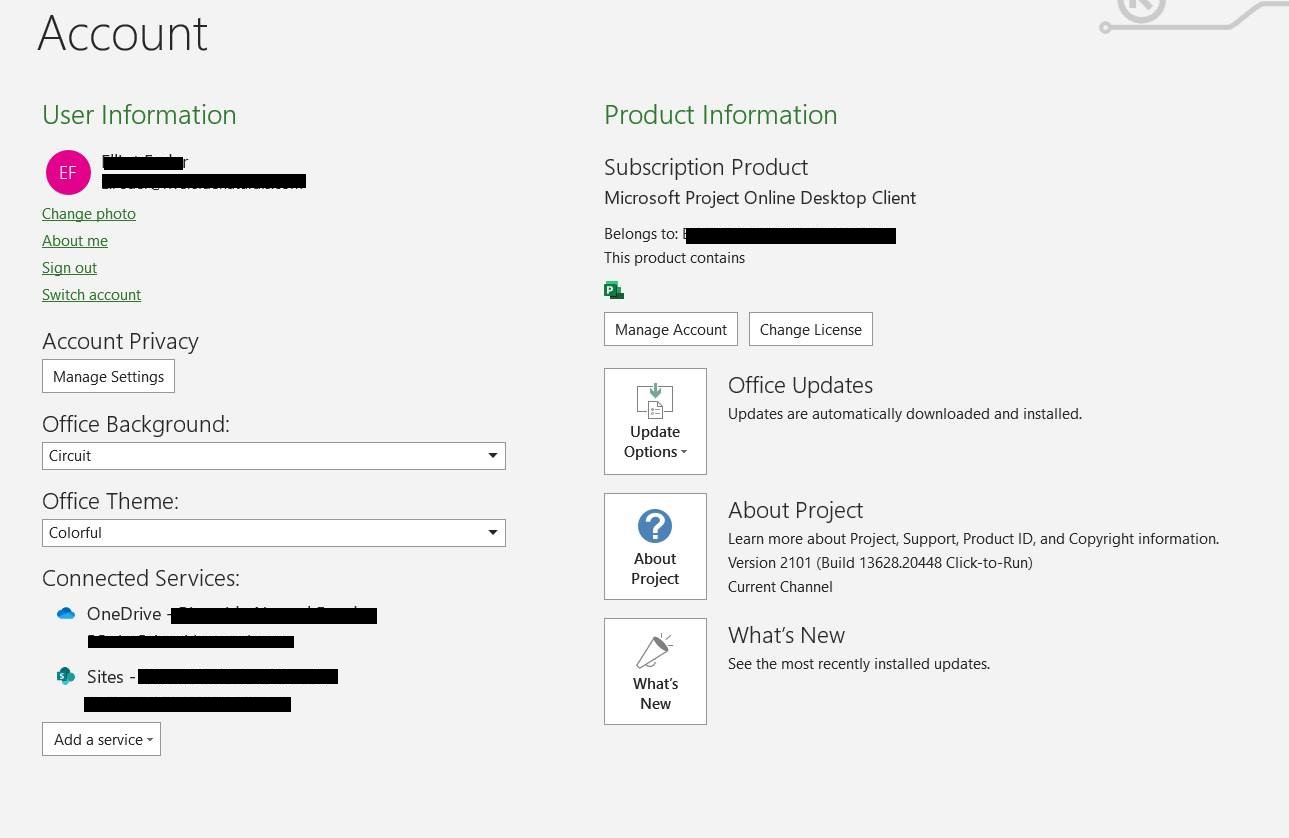Click the 'Version 2101' build text
1289x838 pixels.
880,562
